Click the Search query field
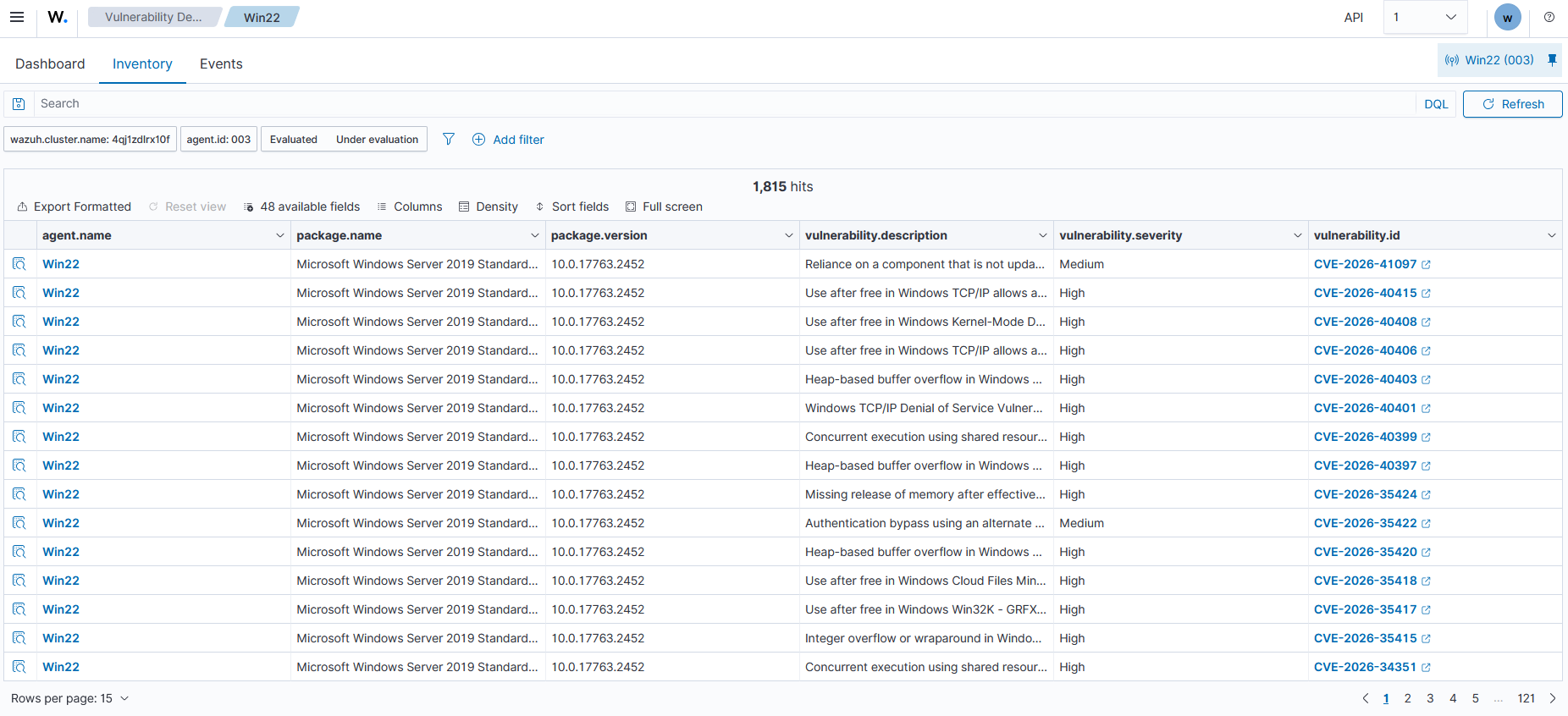The height and width of the screenshot is (716, 1568). point(726,104)
